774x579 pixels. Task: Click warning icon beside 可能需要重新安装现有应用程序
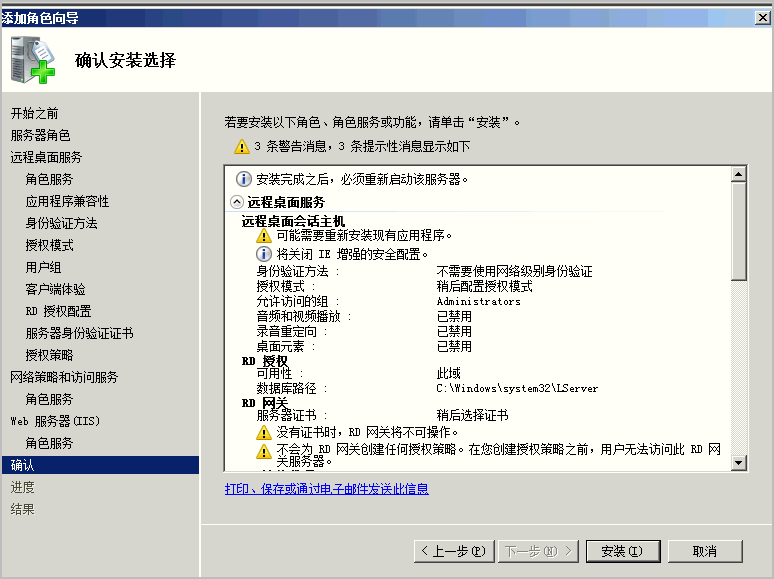pos(264,235)
